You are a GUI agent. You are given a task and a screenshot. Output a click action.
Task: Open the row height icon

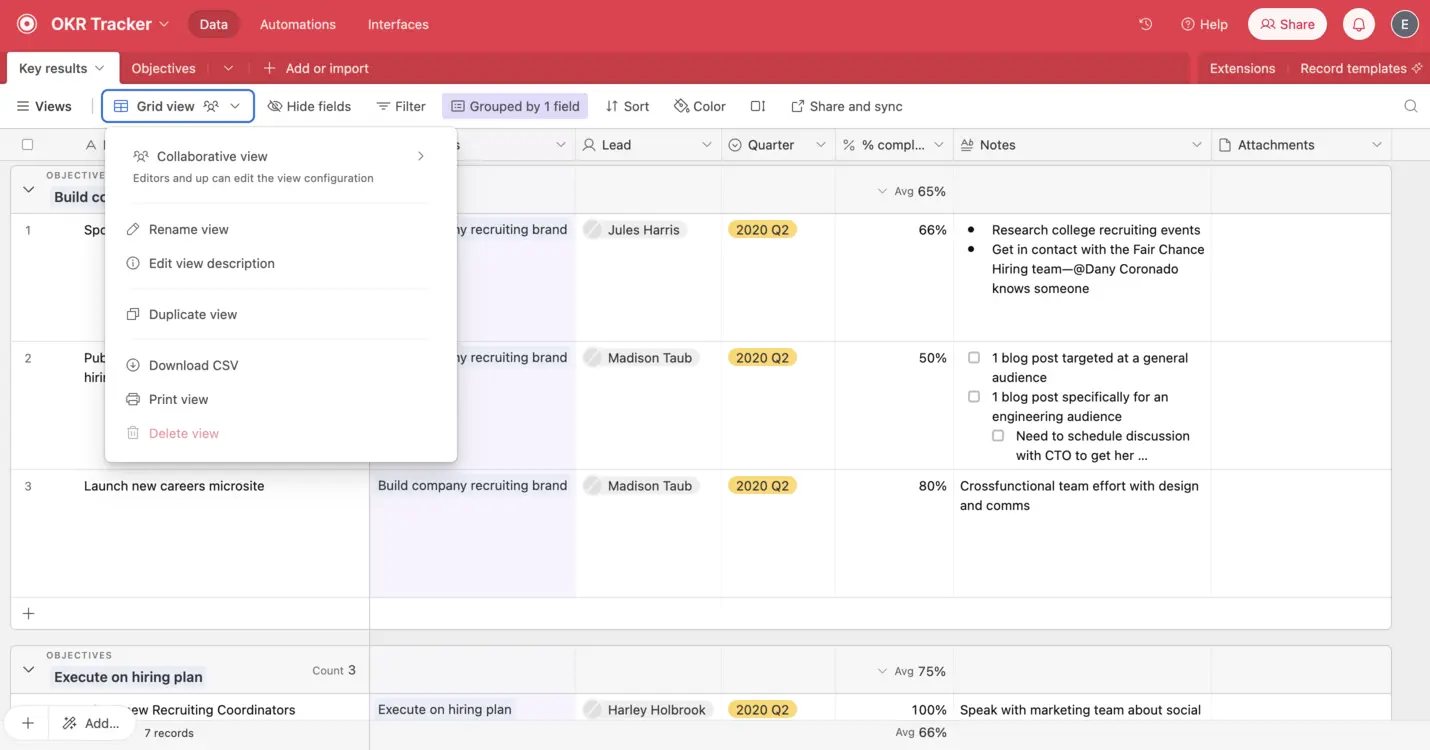(758, 106)
